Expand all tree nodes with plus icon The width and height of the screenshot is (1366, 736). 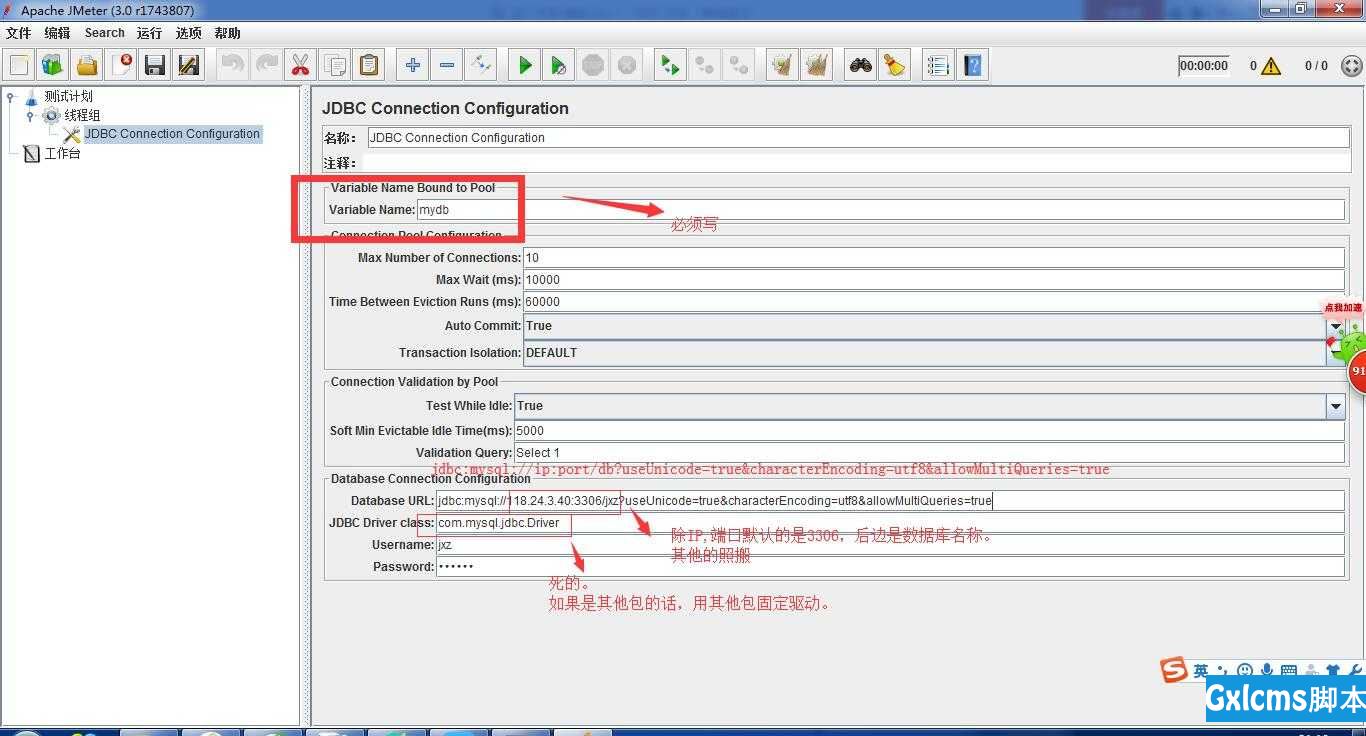(x=413, y=65)
